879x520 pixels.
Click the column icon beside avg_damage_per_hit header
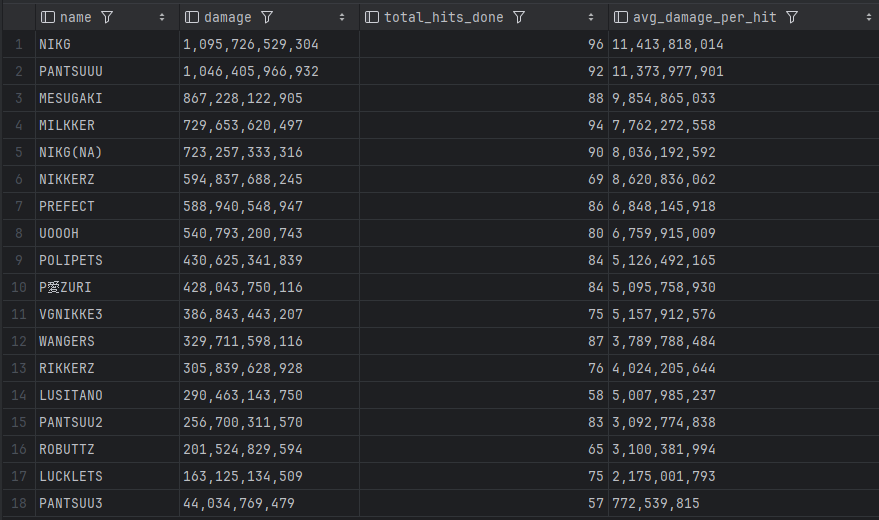click(x=621, y=17)
